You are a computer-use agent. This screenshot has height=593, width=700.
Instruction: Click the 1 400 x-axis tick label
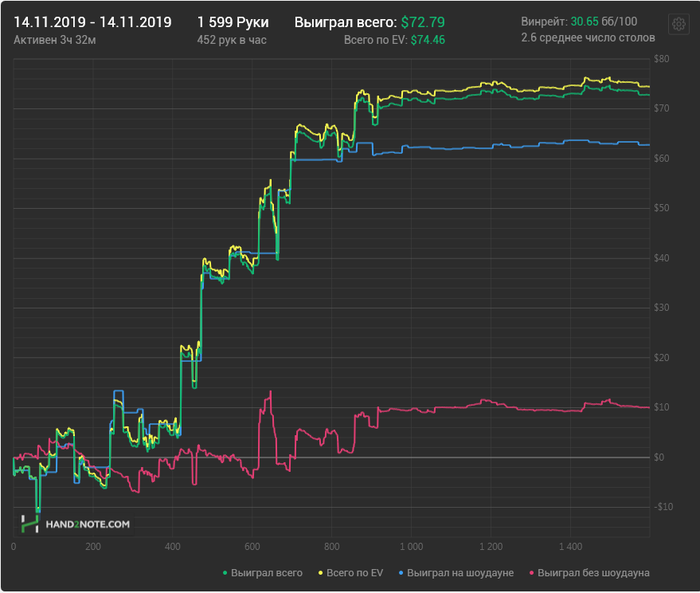(571, 547)
